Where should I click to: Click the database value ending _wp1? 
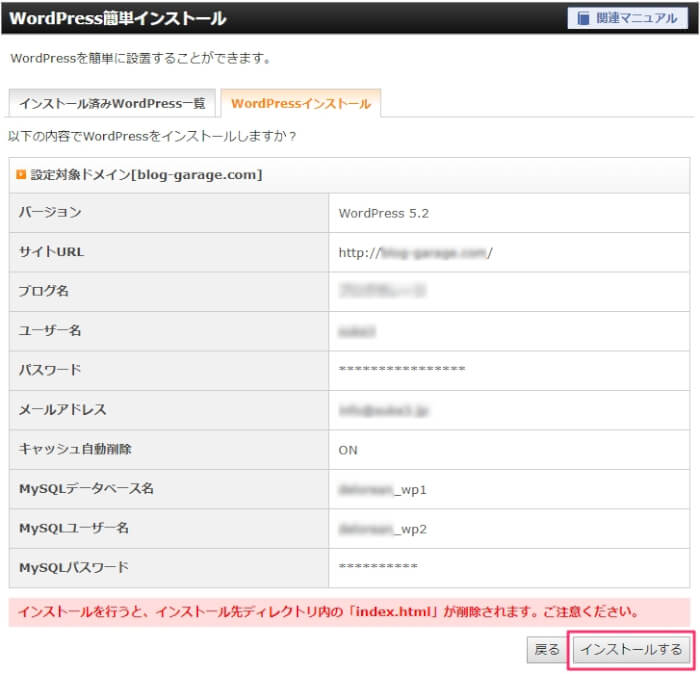click(x=383, y=490)
